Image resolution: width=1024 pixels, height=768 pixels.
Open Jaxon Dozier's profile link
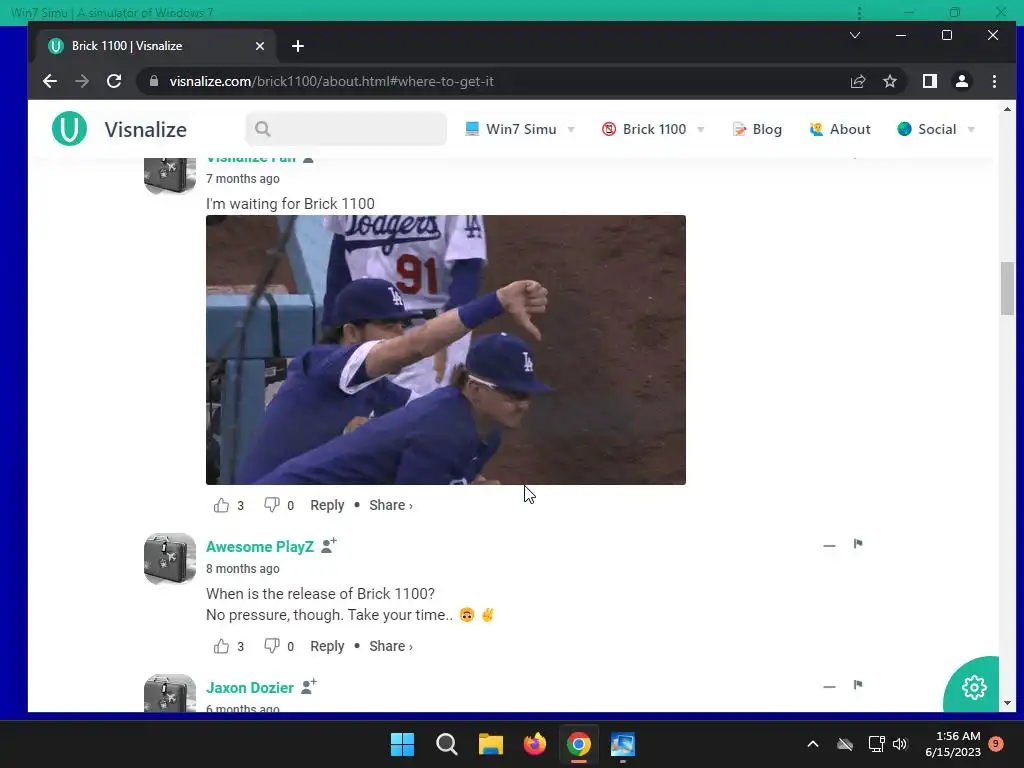pos(250,688)
